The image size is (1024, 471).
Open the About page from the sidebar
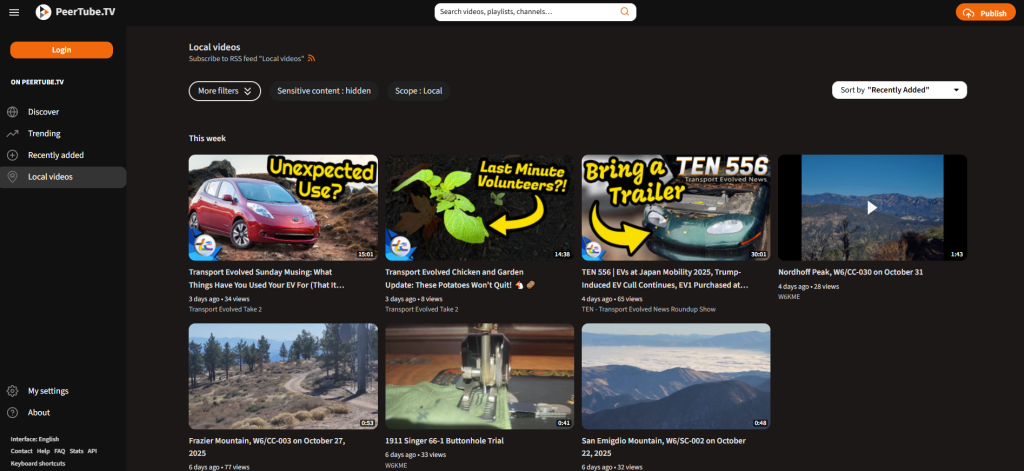[x=63, y=412]
